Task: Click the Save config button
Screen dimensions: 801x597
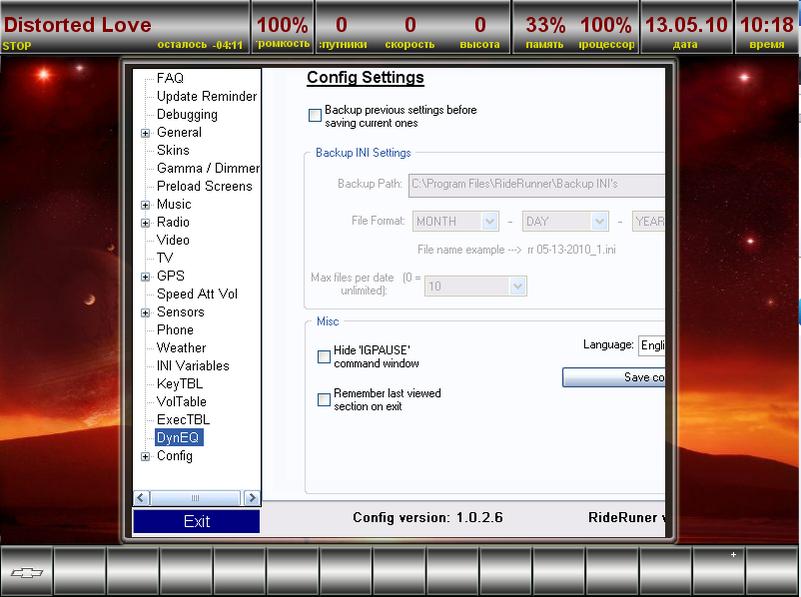Action: [x=614, y=378]
